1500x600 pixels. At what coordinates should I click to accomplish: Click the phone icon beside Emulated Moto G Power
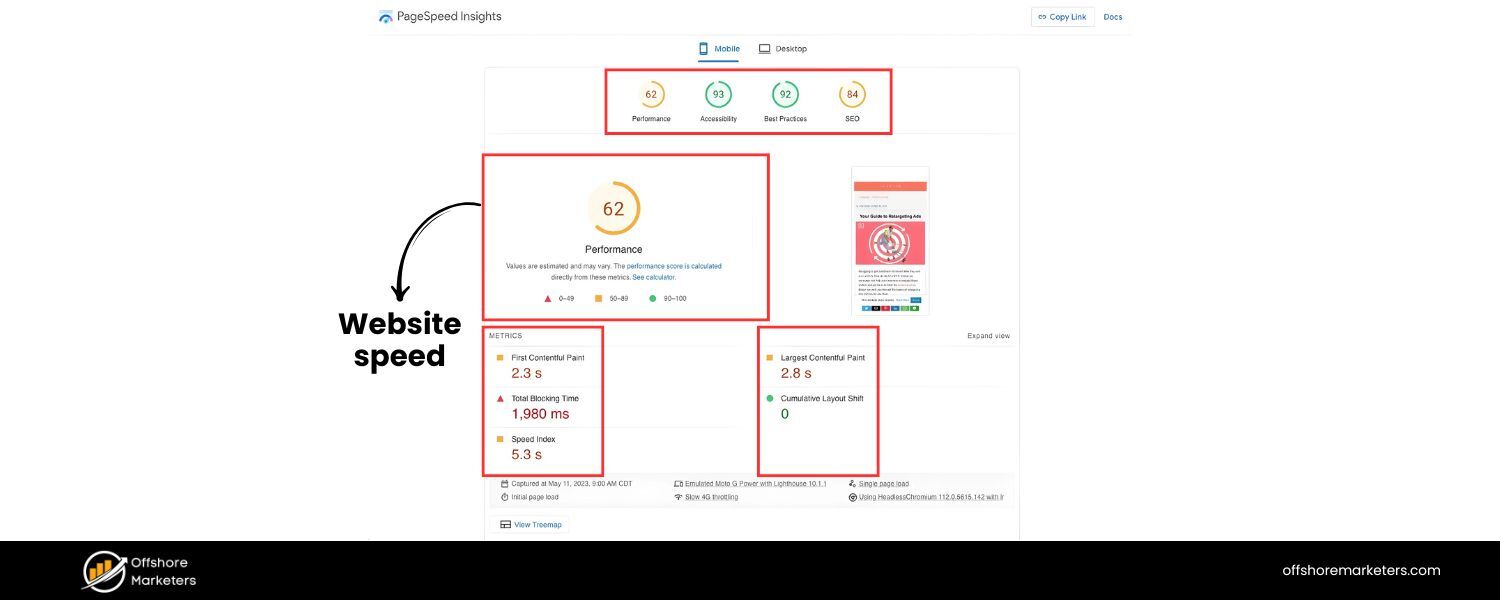click(x=678, y=483)
